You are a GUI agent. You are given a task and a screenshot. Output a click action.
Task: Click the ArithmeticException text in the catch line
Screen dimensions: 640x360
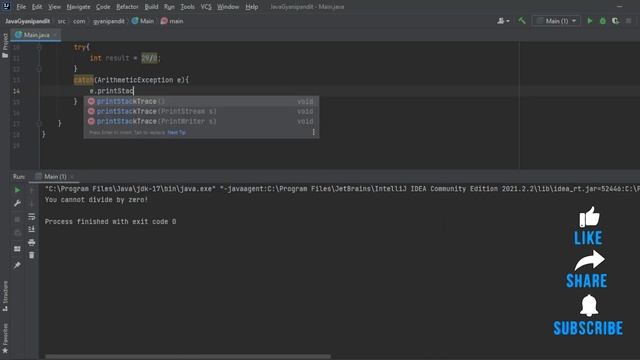[135, 80]
